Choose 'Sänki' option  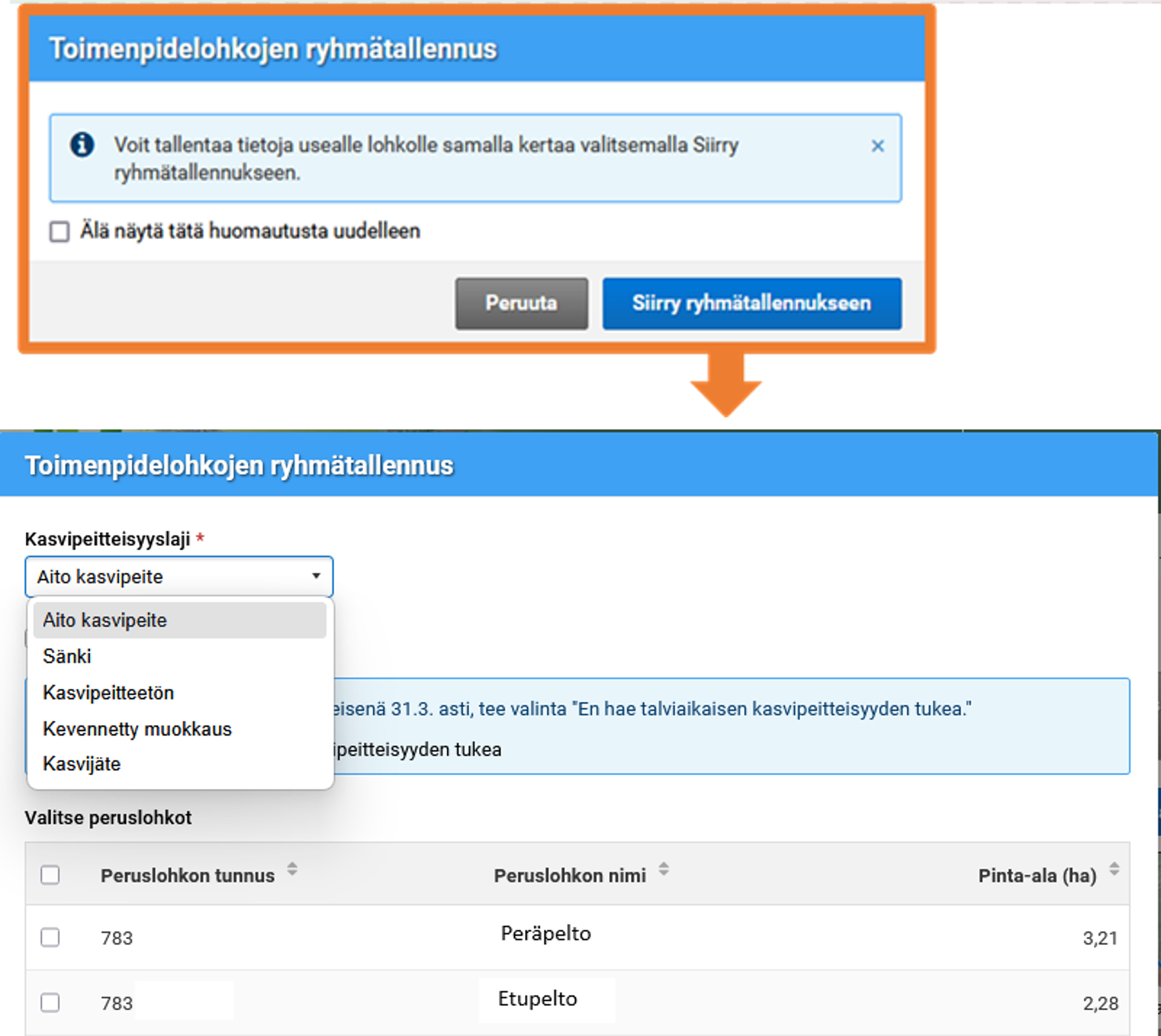[67, 657]
